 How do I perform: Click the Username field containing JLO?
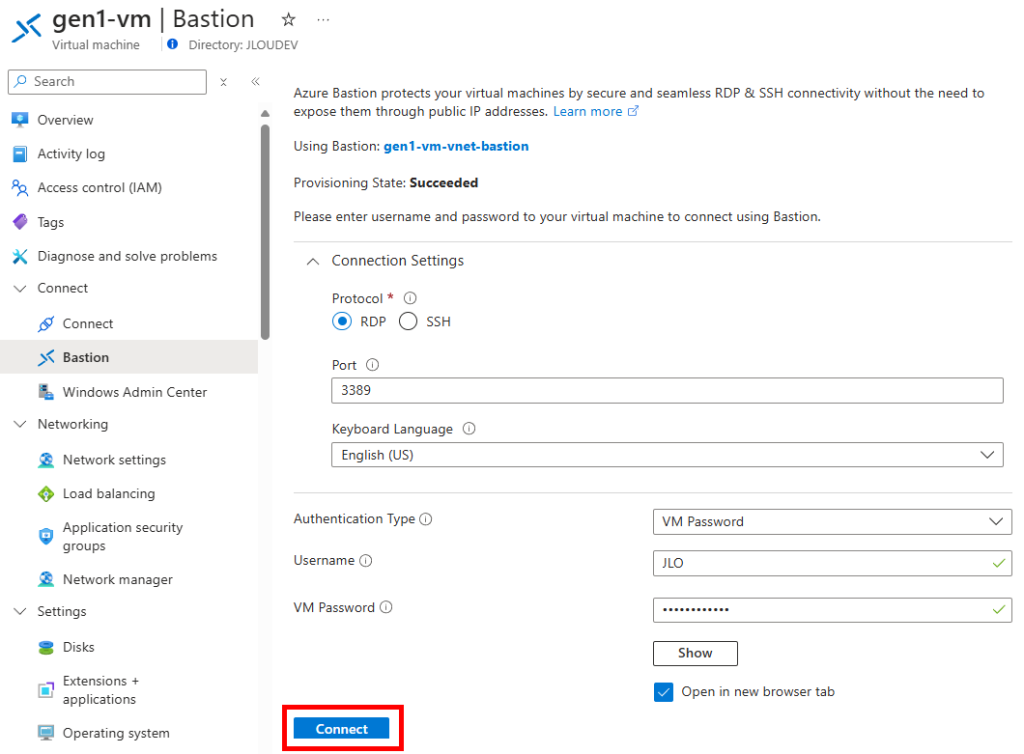(x=832, y=563)
